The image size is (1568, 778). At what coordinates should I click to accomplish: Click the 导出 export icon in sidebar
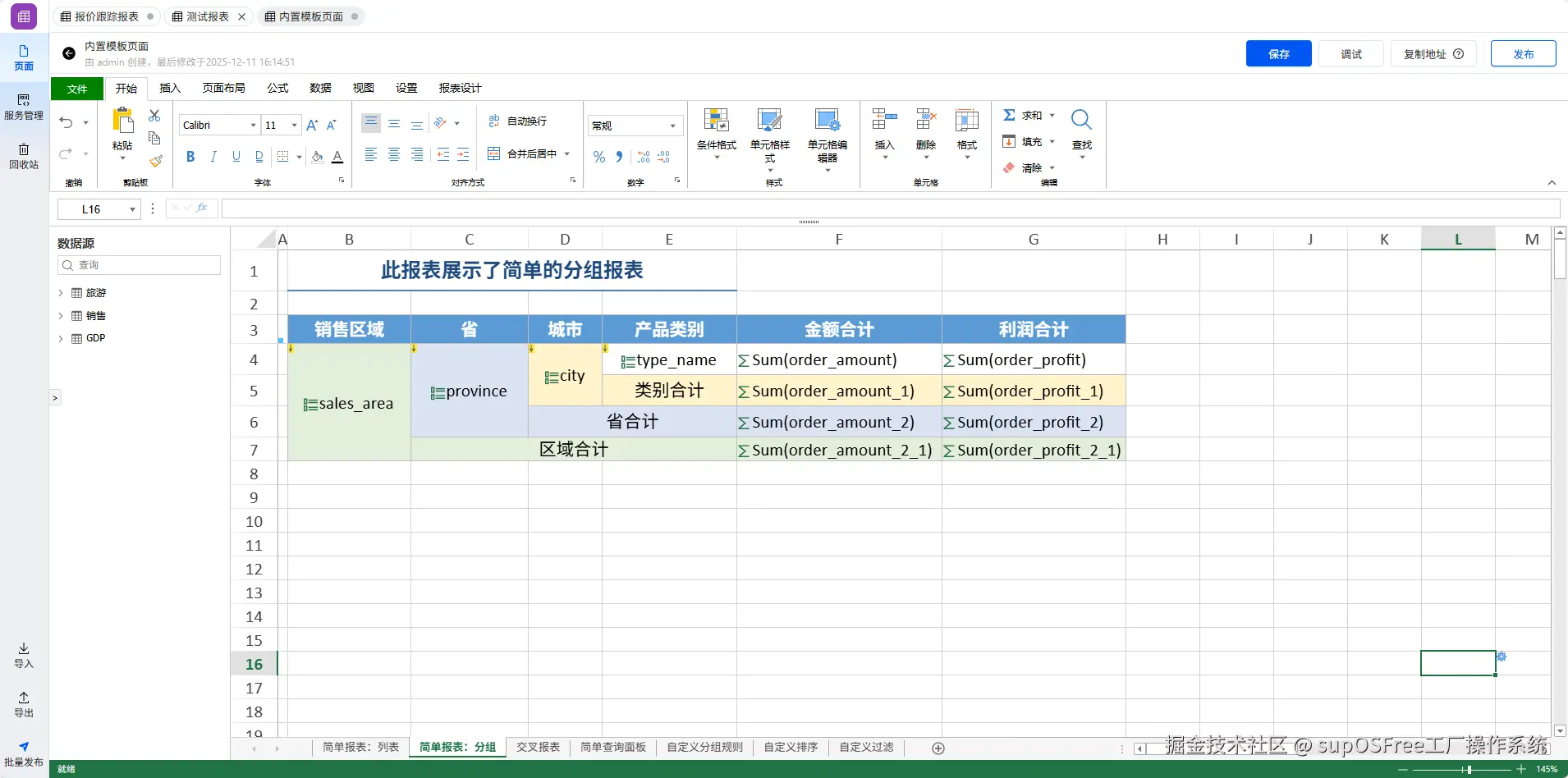tap(24, 698)
